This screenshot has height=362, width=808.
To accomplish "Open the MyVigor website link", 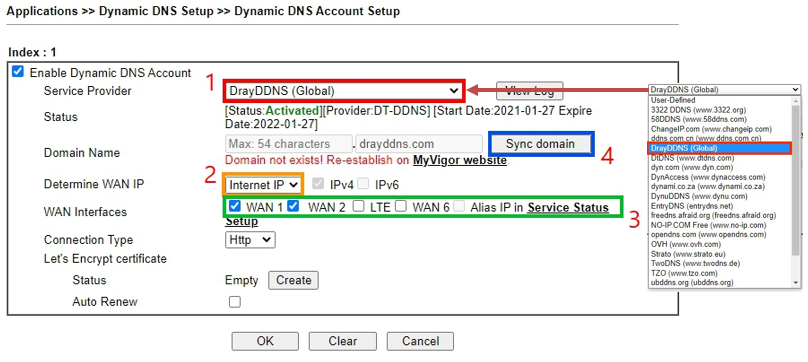I will (460, 160).
